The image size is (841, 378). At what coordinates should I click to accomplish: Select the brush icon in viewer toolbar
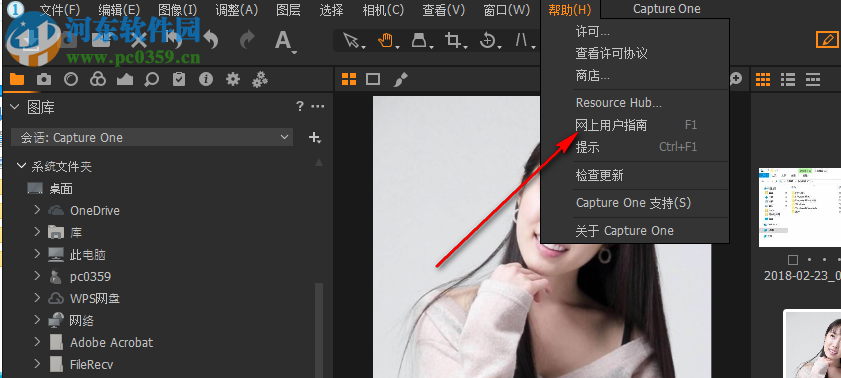[x=400, y=80]
